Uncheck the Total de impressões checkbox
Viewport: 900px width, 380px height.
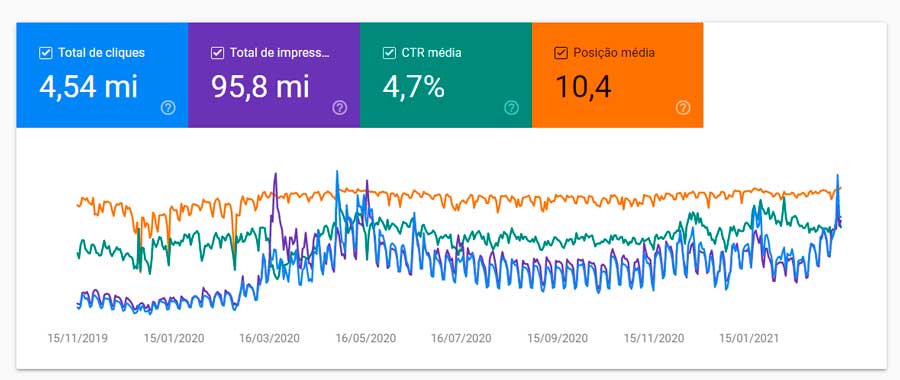pos(218,53)
